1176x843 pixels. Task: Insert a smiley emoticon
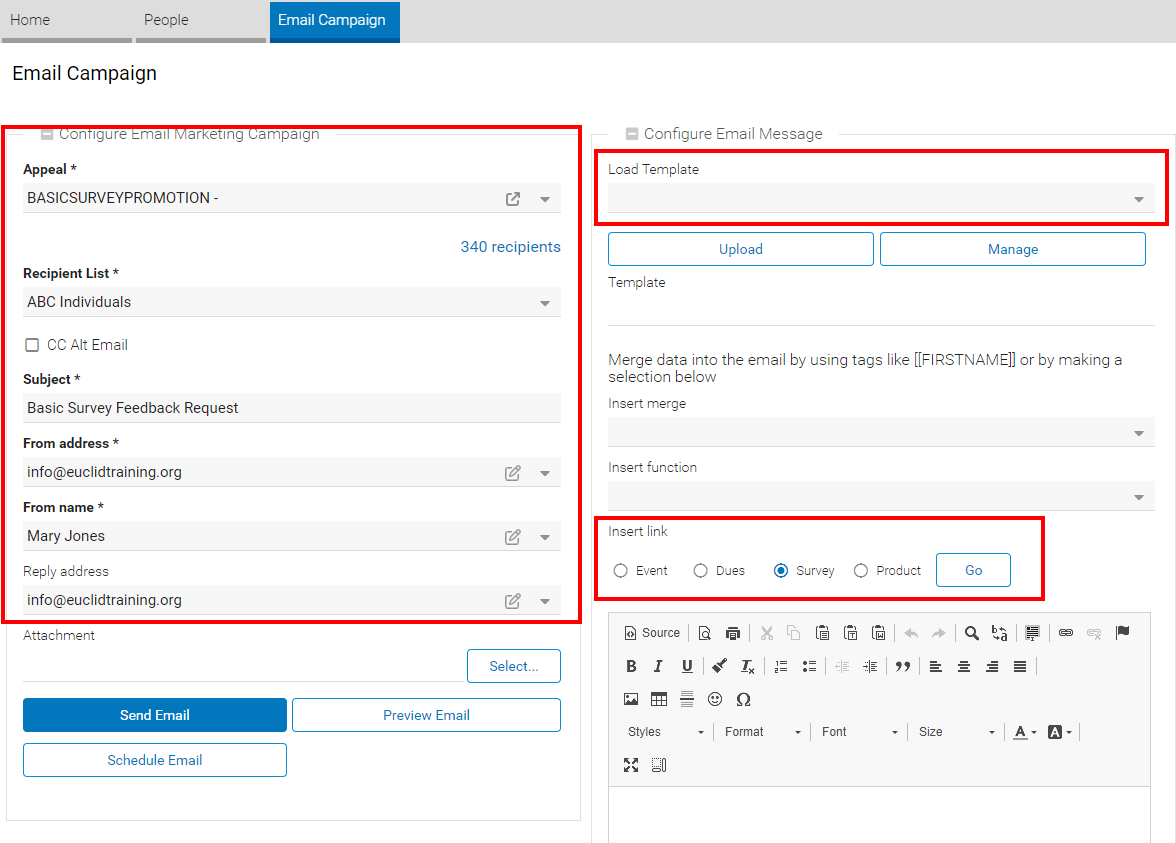point(715,699)
